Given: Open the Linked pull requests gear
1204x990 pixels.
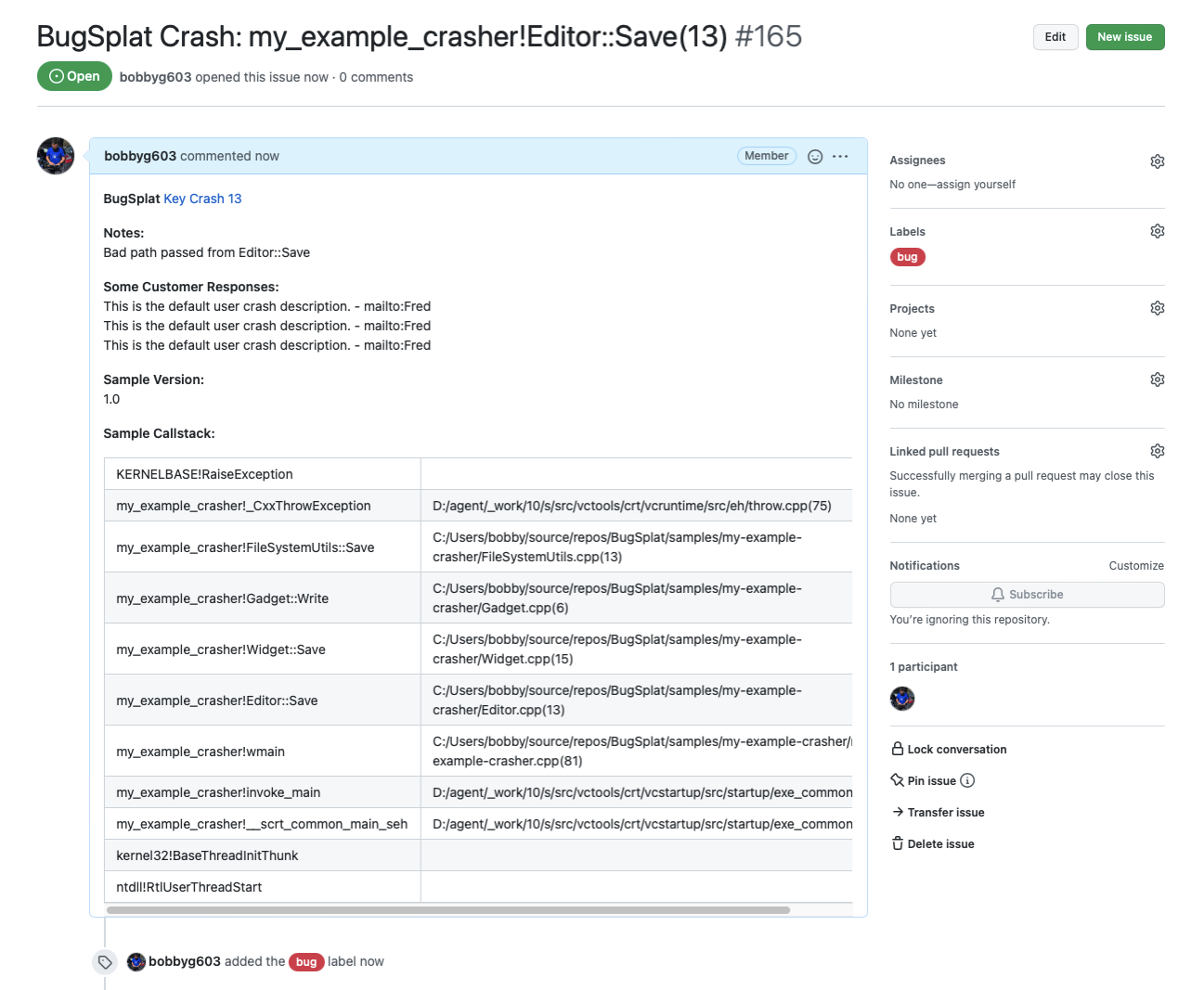Looking at the screenshot, I should [x=1157, y=451].
